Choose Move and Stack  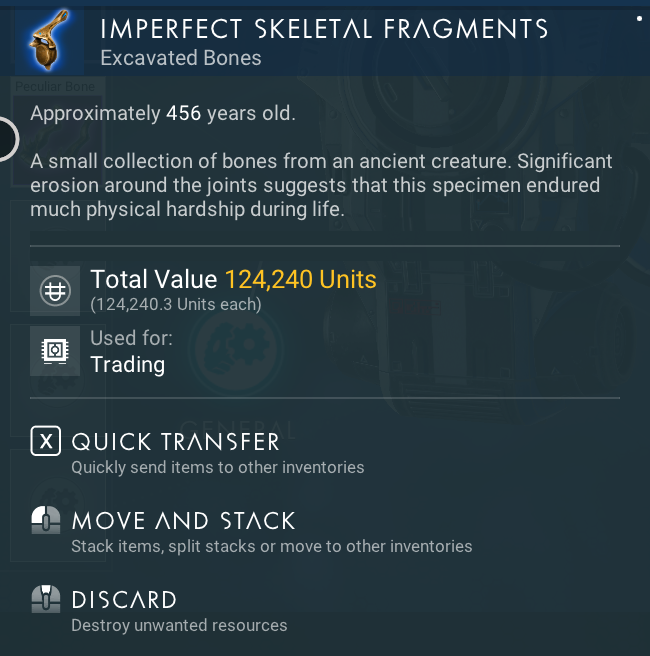click(x=183, y=521)
